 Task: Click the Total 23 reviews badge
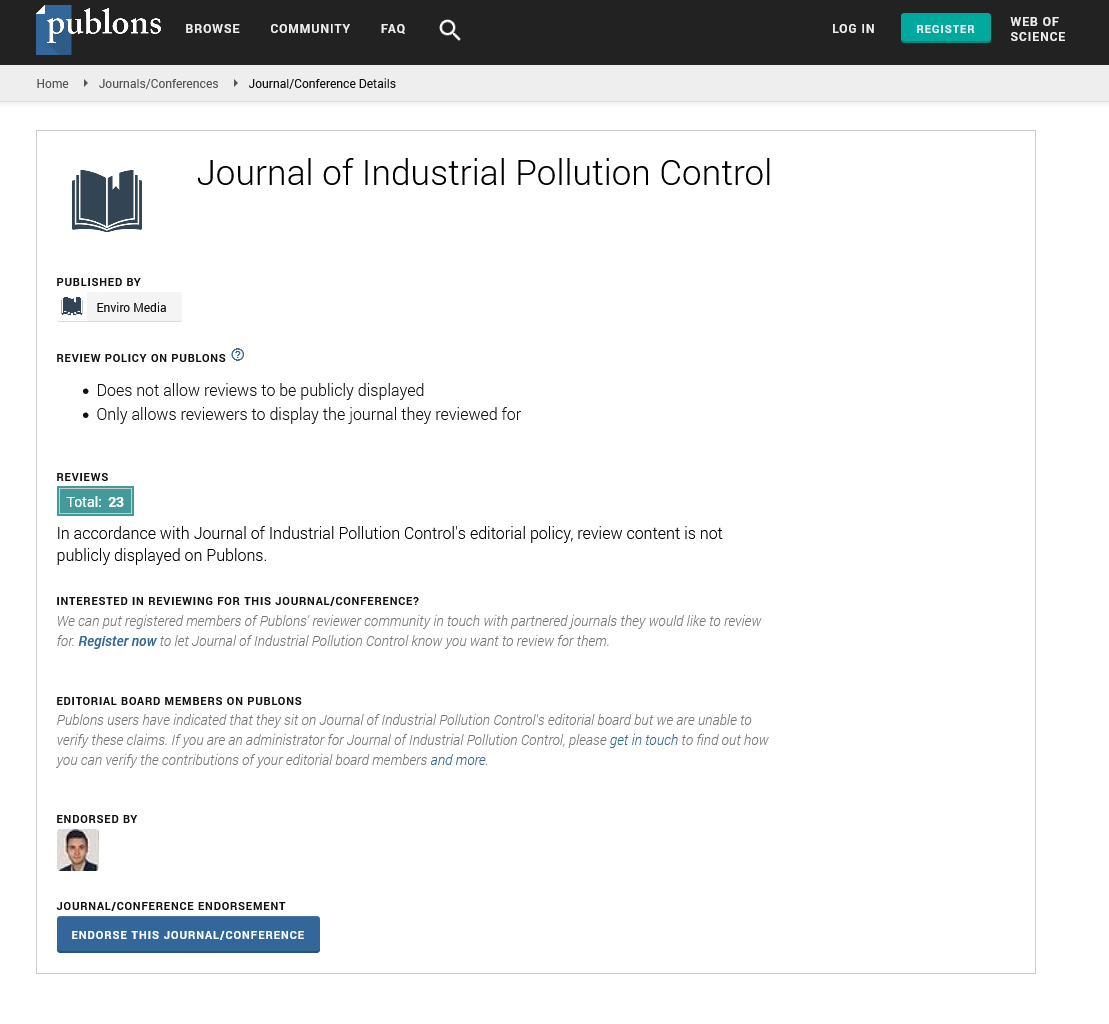(x=95, y=502)
